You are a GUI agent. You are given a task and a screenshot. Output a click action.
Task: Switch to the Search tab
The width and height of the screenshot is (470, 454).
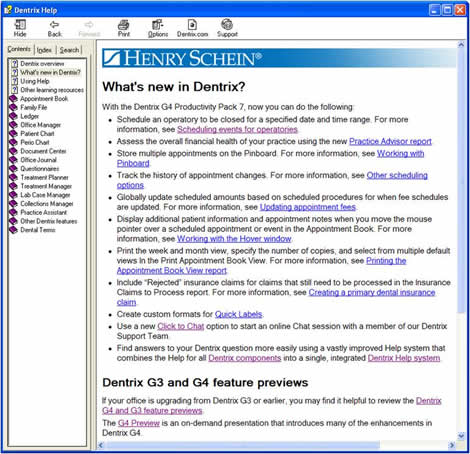tap(69, 50)
